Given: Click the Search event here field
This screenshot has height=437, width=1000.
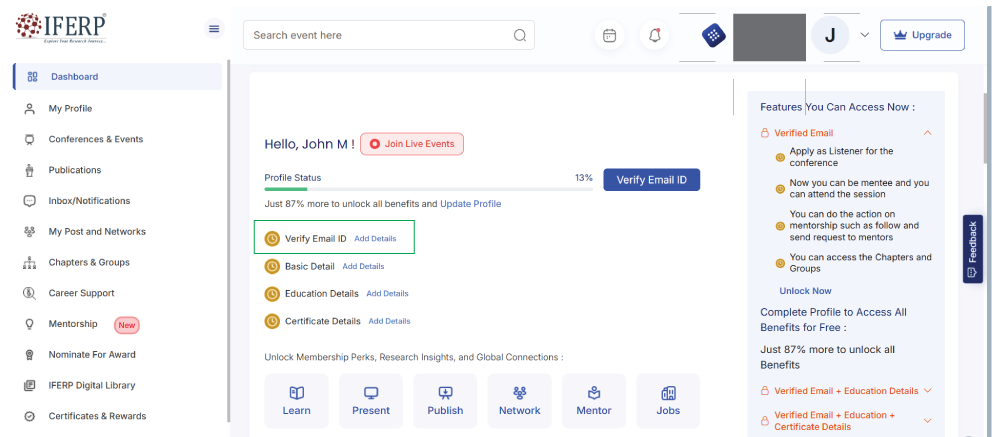Looking at the screenshot, I should [x=380, y=35].
